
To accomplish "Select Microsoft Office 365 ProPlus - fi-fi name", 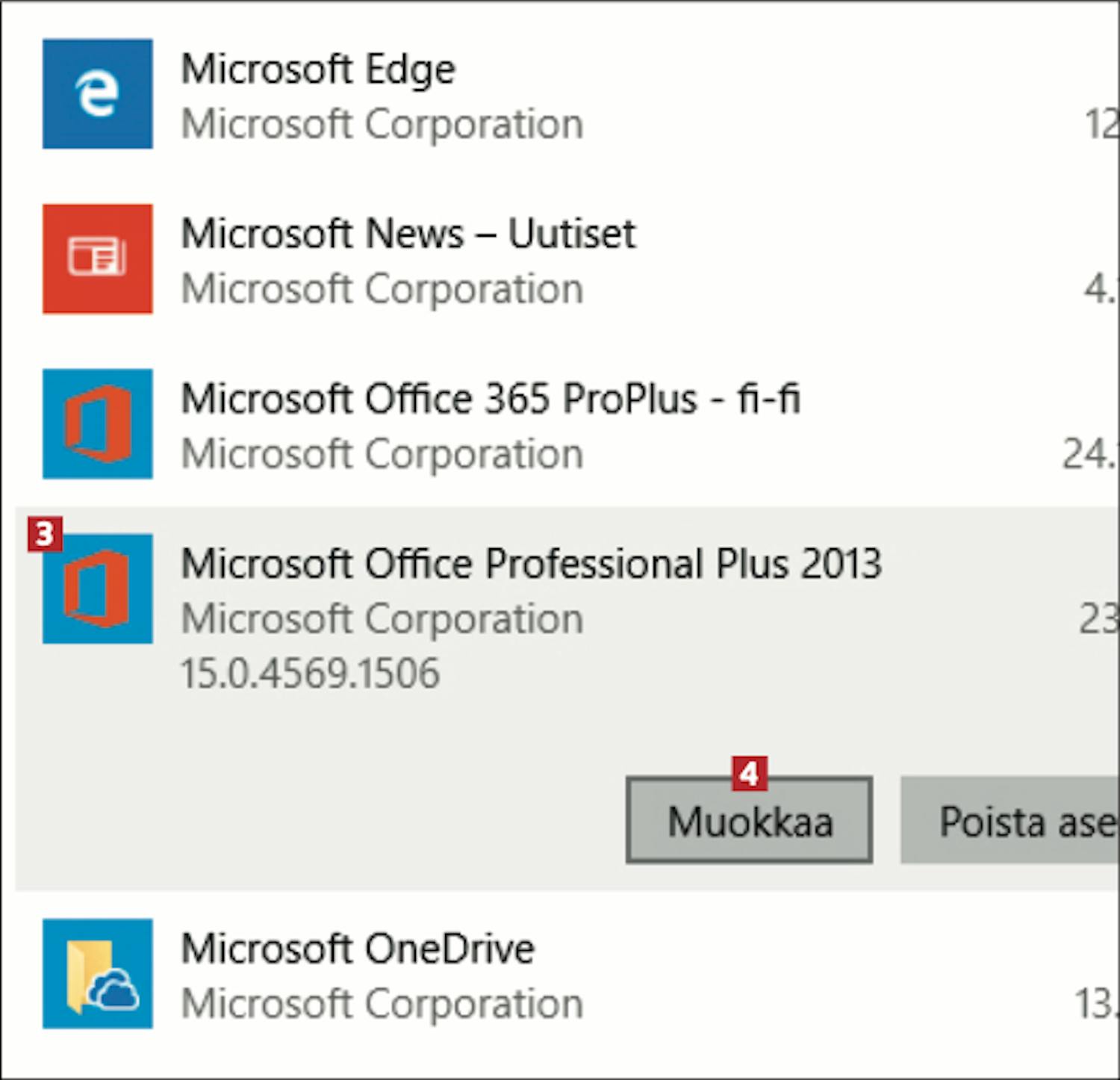I will coord(491,398).
